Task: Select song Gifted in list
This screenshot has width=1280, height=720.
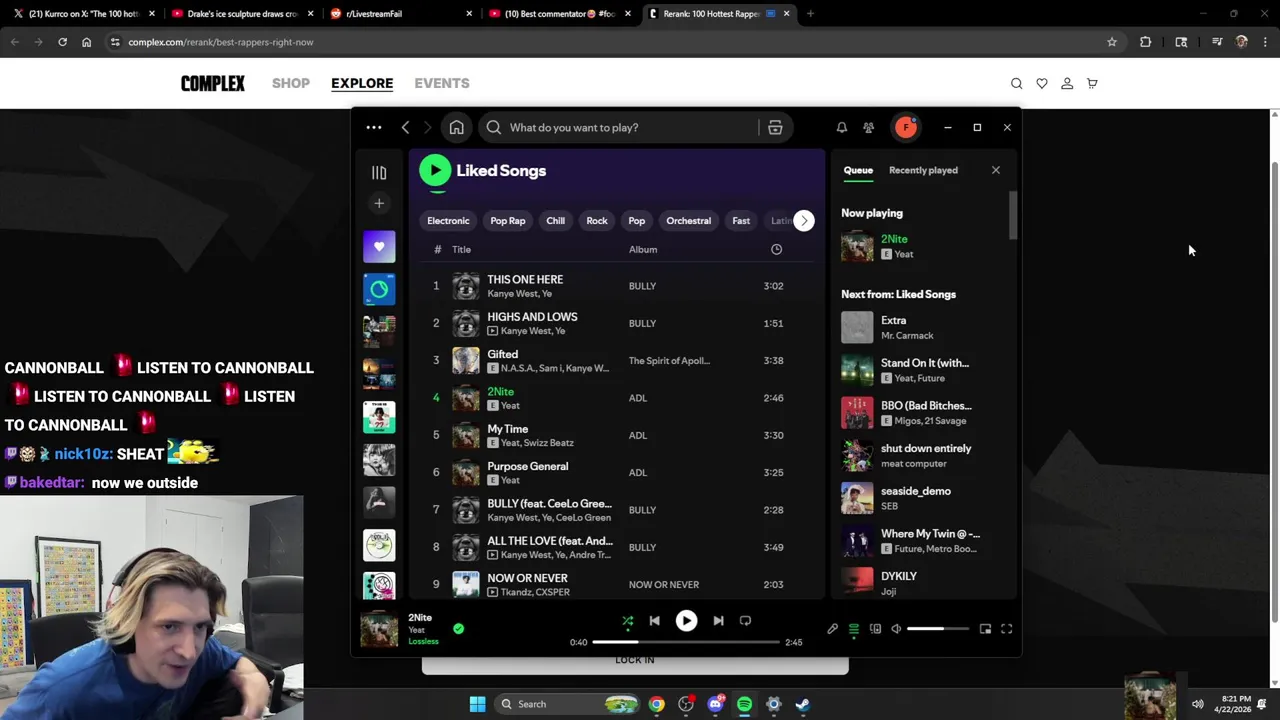Action: pos(619,361)
